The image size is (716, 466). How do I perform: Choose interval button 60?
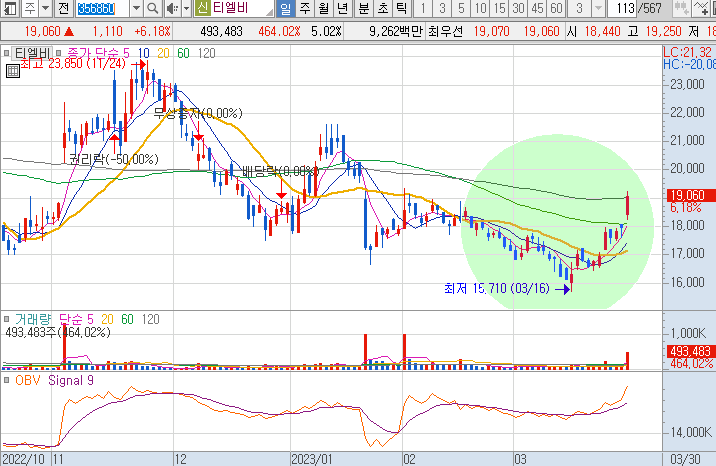coord(556,8)
